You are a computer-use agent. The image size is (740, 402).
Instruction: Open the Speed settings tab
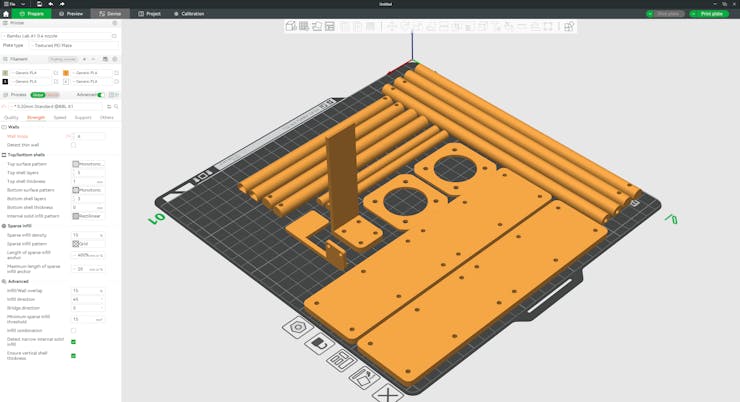pyautogui.click(x=60, y=117)
